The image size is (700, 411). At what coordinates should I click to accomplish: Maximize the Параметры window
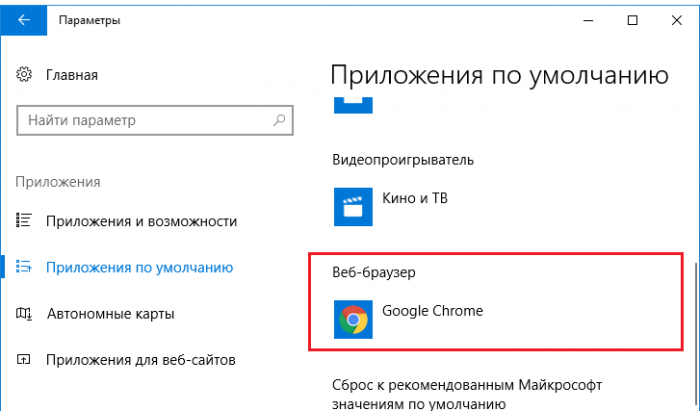[x=632, y=20]
